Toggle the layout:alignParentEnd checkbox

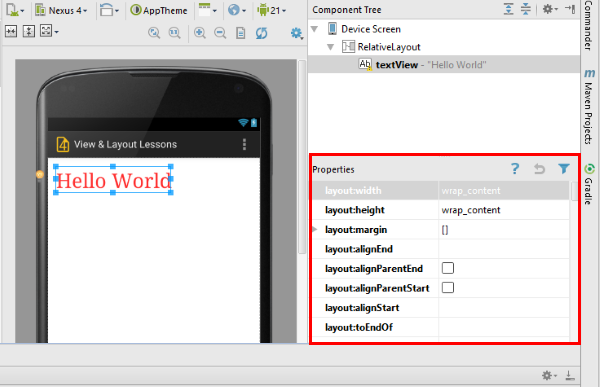coord(448,268)
